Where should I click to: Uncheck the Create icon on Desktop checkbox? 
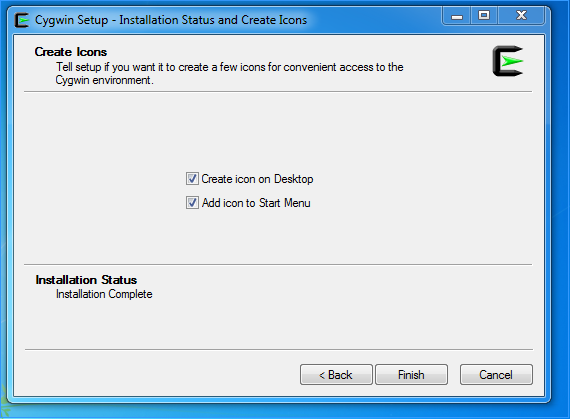[x=192, y=179]
